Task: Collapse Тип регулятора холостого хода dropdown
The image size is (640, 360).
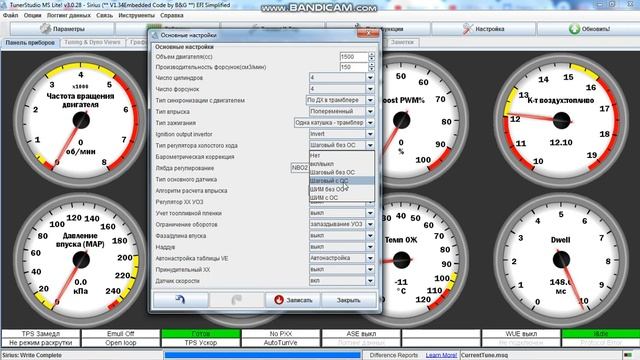Action: [370, 145]
